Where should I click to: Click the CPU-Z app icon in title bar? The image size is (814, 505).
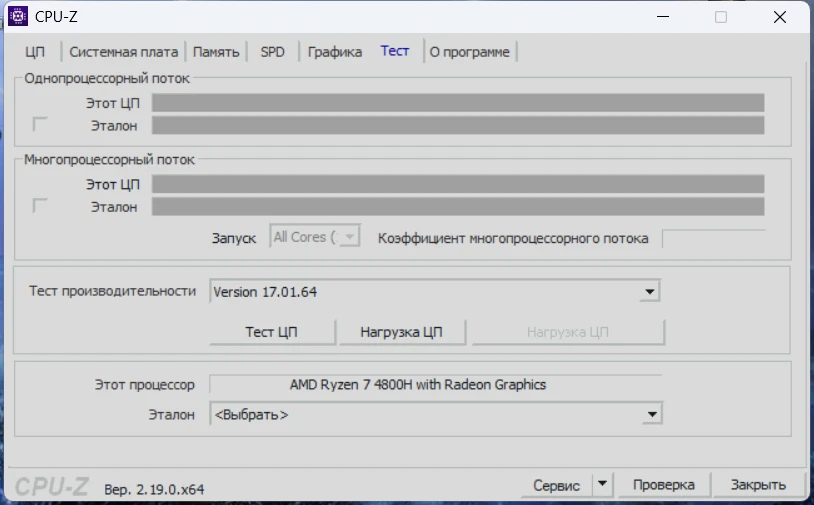[x=18, y=17]
